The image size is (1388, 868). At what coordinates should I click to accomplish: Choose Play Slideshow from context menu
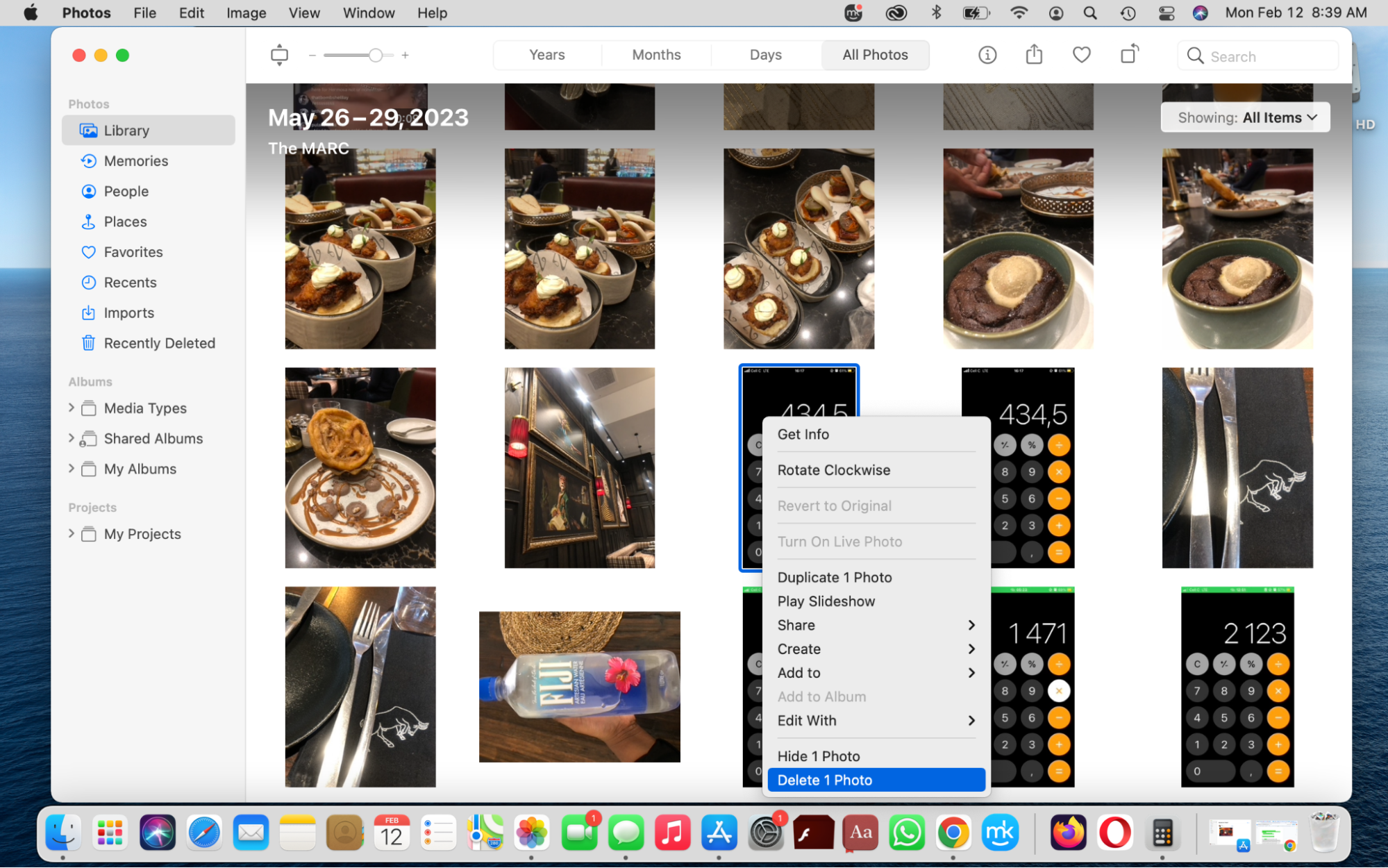[876, 602]
